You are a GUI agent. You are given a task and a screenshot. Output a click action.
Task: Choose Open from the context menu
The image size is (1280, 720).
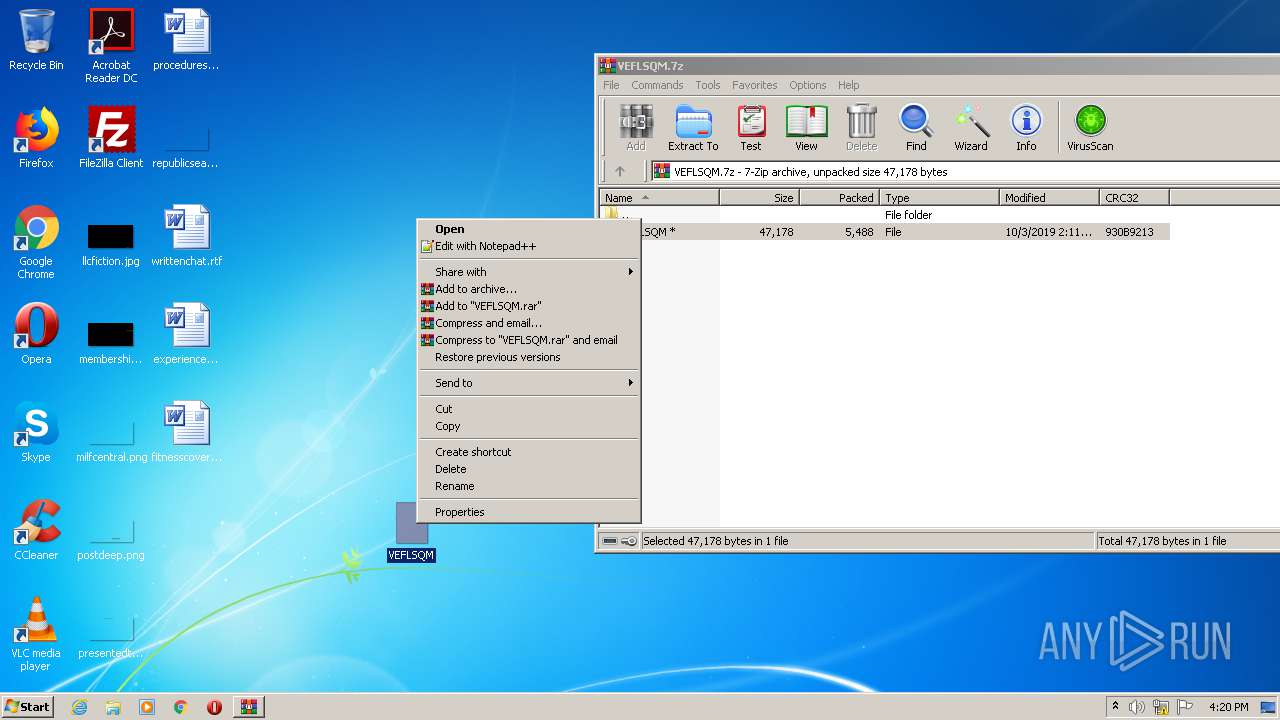(x=528, y=229)
